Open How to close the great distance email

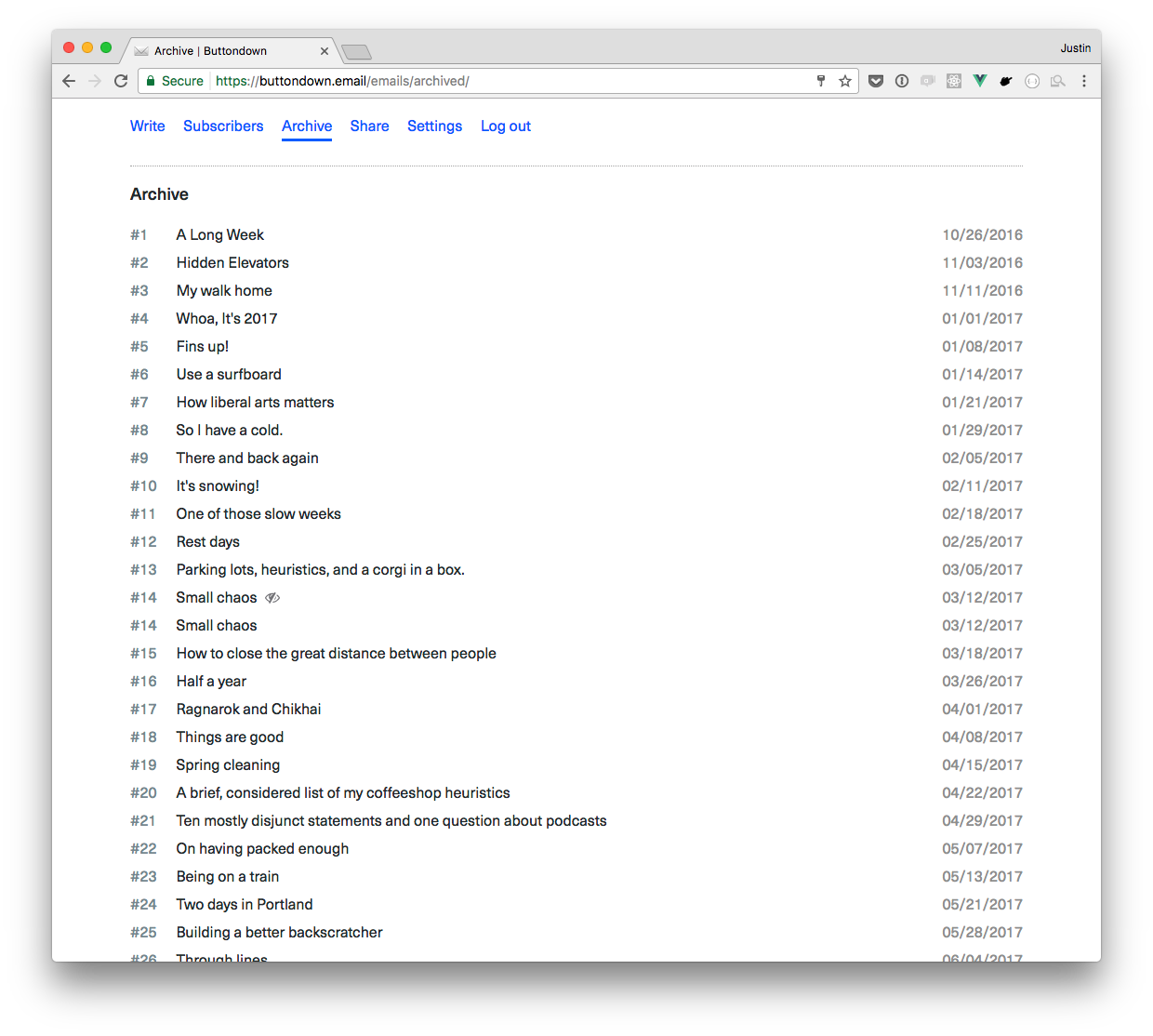[337, 653]
